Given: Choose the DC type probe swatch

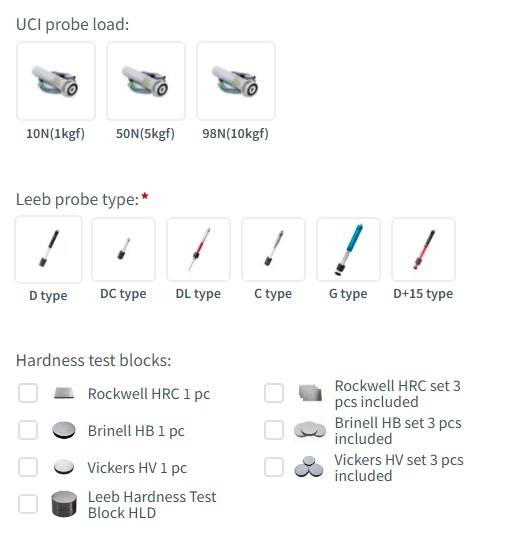Looking at the screenshot, I should coord(123,250).
